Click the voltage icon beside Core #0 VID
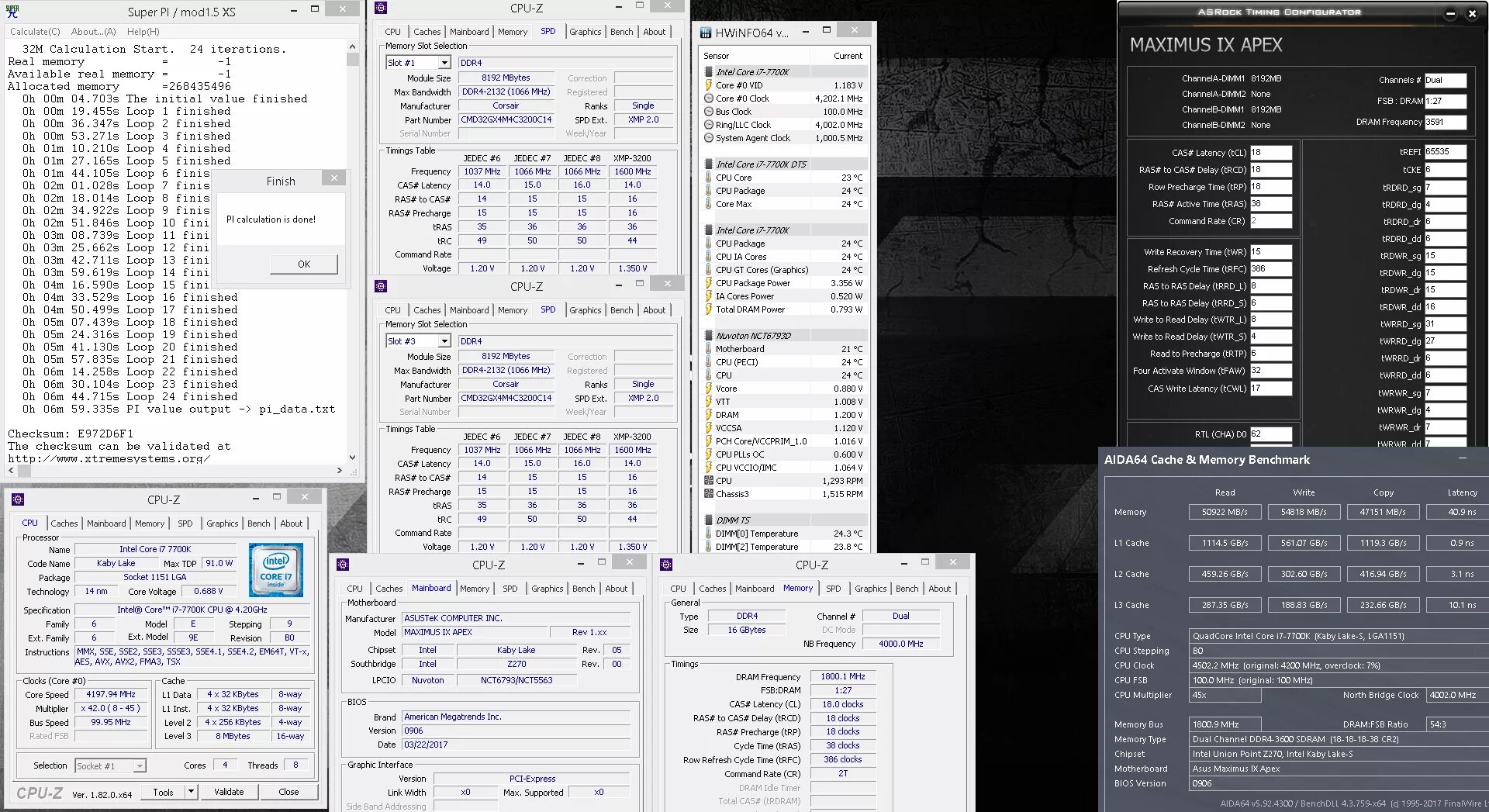This screenshot has width=1489, height=812. click(x=709, y=85)
